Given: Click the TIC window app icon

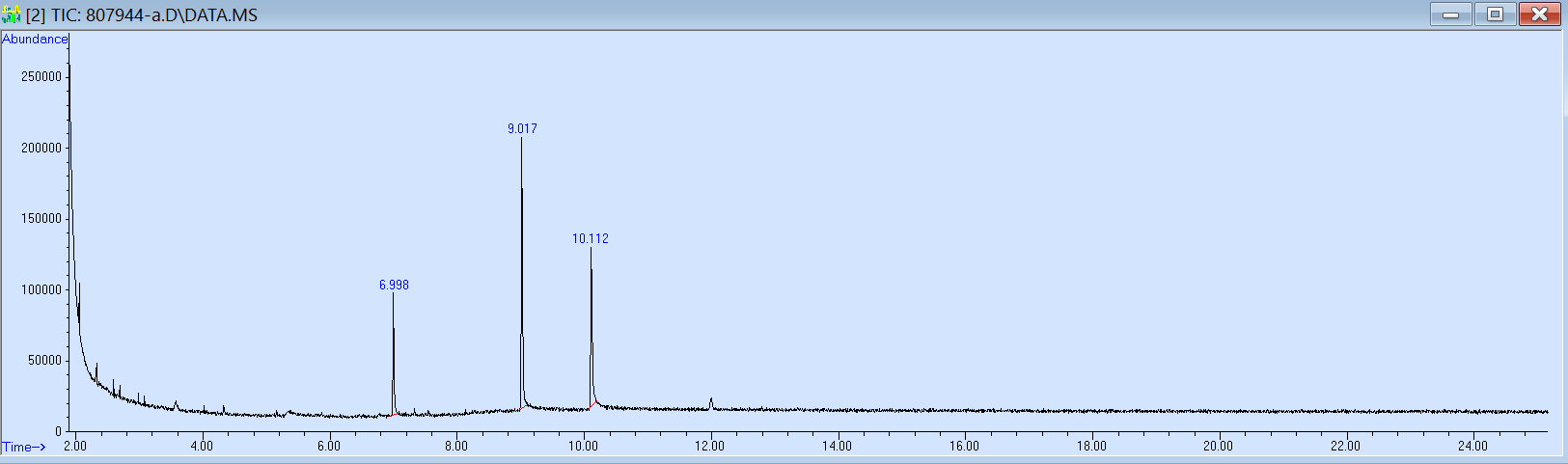Looking at the screenshot, I should [x=12, y=15].
